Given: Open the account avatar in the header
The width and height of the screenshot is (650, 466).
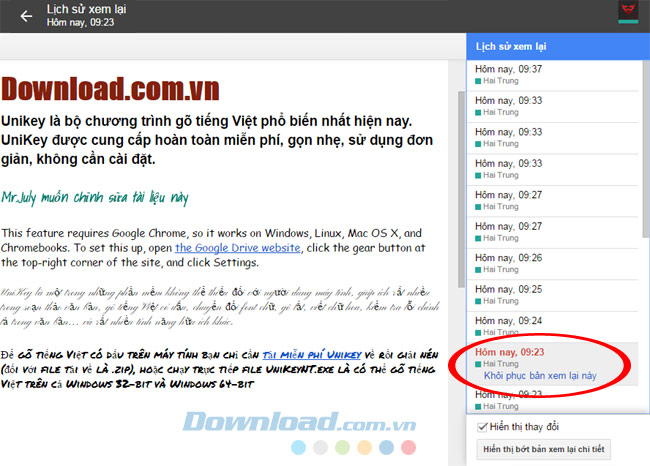Looking at the screenshot, I should pos(628,12).
